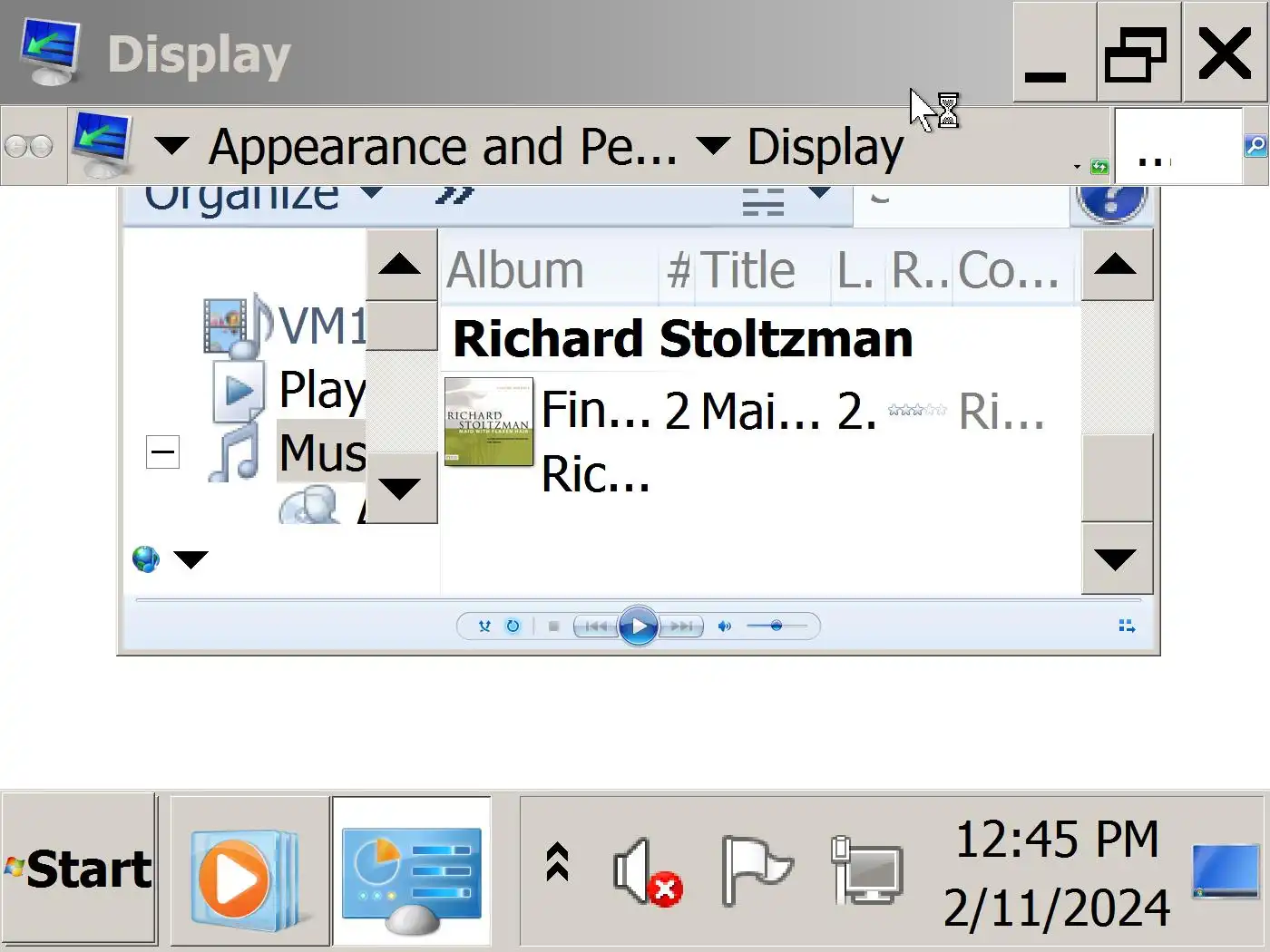Viewport: 1270px width, 952px height.
Task: Click the online stores globe icon
Action: click(145, 559)
